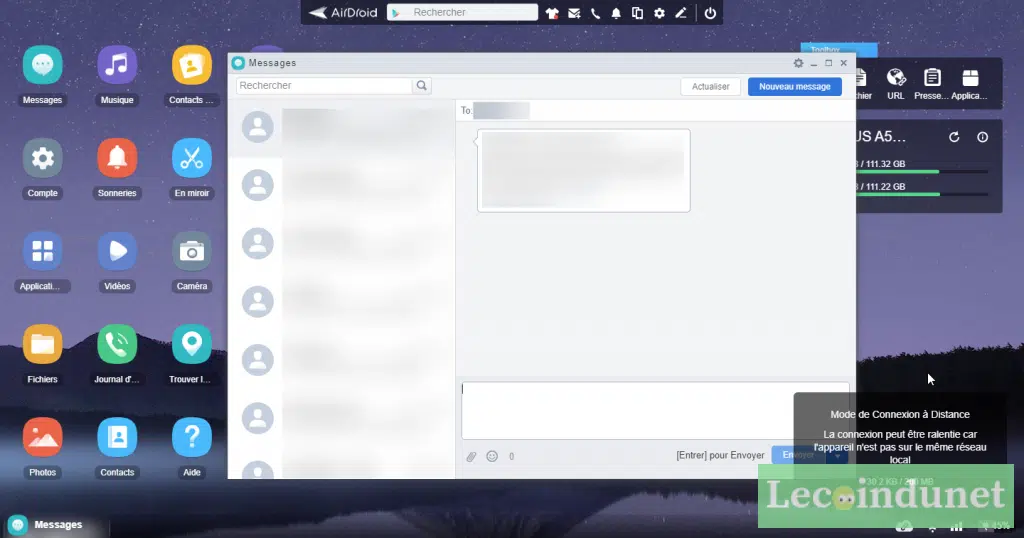This screenshot has height=538, width=1024.
Task: Open settings gear in AirDroid top bar
Action: click(x=660, y=13)
